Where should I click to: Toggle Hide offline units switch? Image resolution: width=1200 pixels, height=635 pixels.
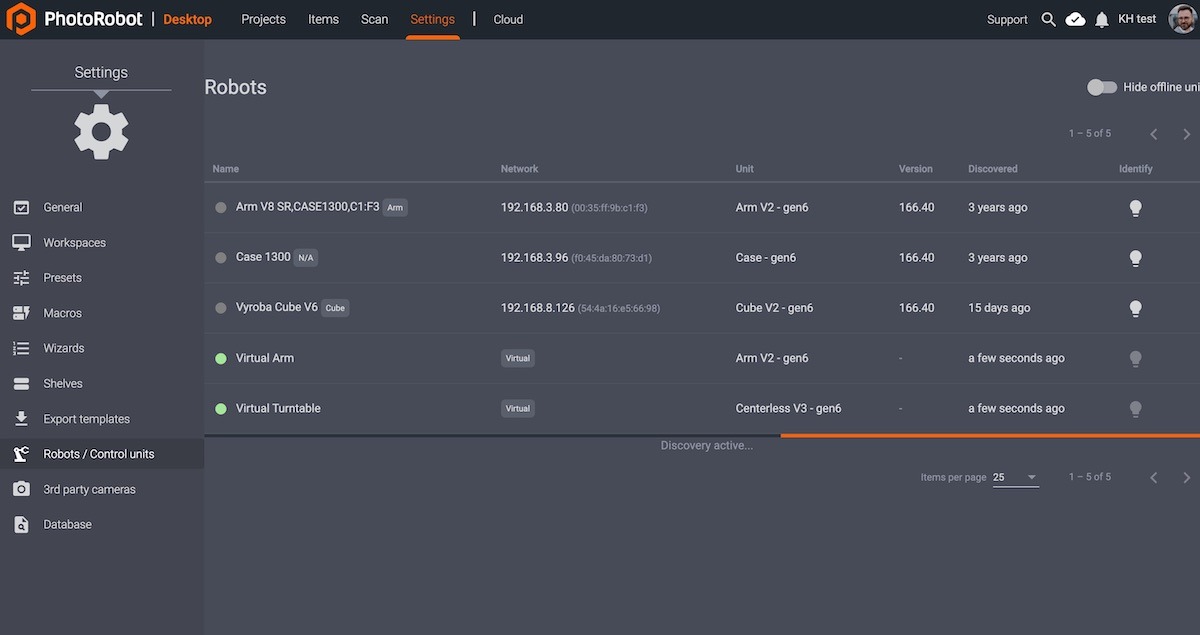coord(1102,87)
